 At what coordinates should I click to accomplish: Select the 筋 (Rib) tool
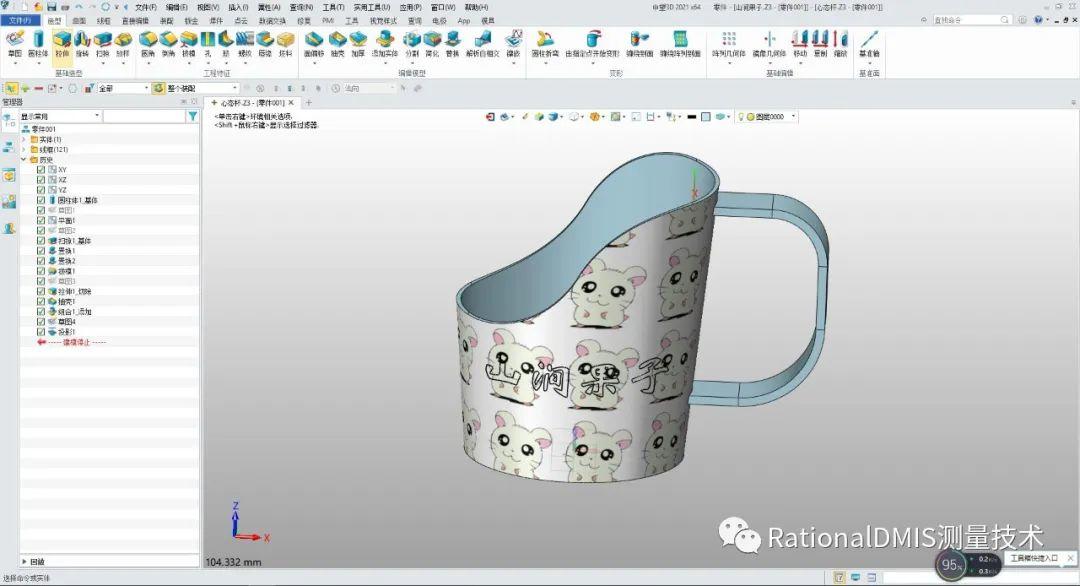226,43
